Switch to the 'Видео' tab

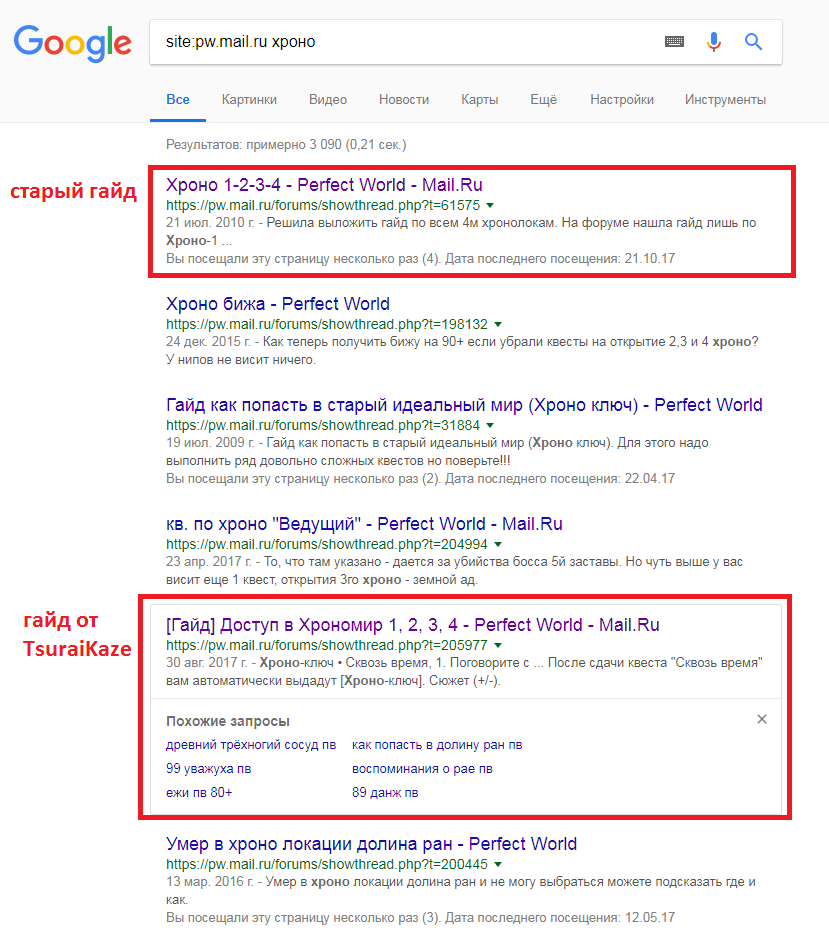coord(328,99)
